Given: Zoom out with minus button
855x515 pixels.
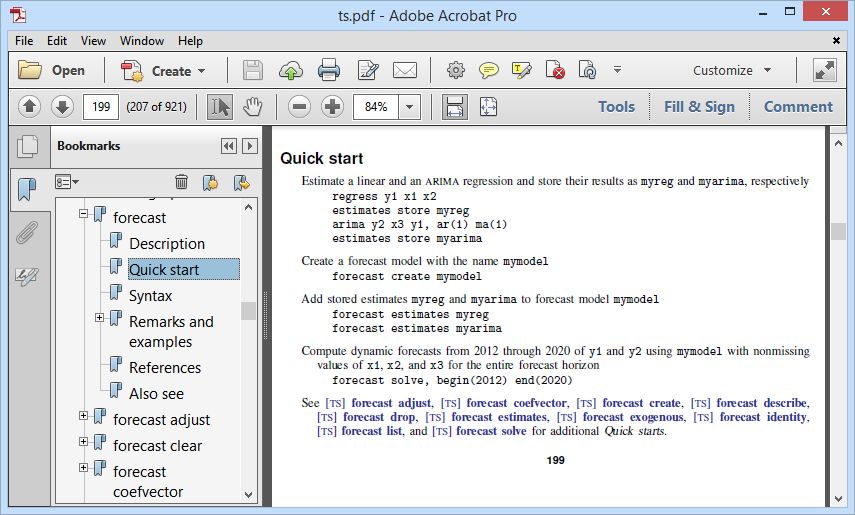Looking at the screenshot, I should click(x=299, y=106).
